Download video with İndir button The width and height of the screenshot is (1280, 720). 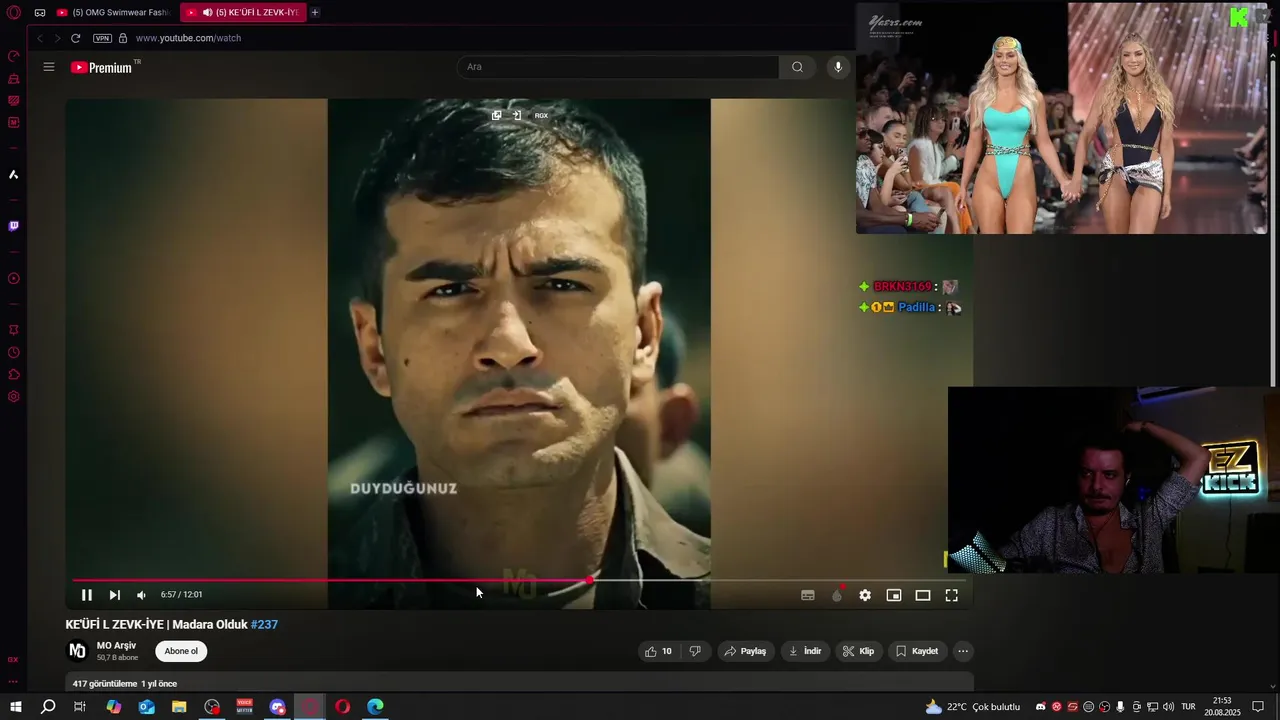coord(805,651)
